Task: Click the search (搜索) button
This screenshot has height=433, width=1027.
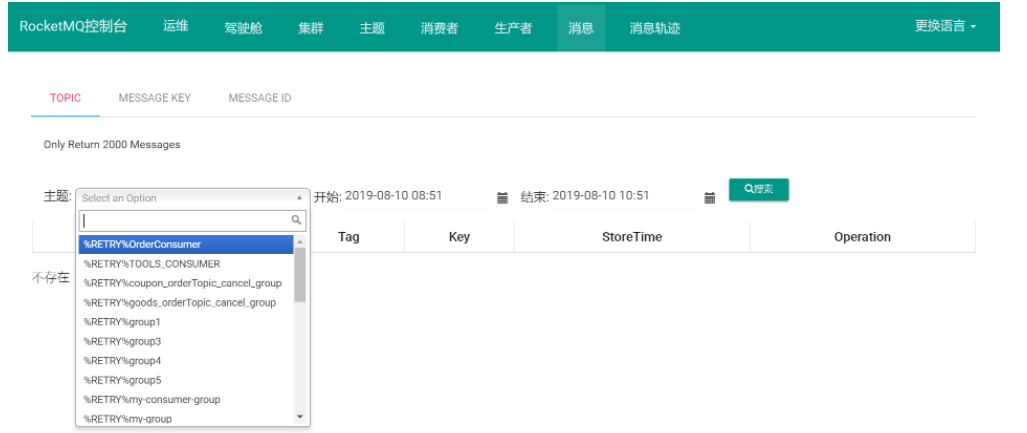Action: click(758, 189)
